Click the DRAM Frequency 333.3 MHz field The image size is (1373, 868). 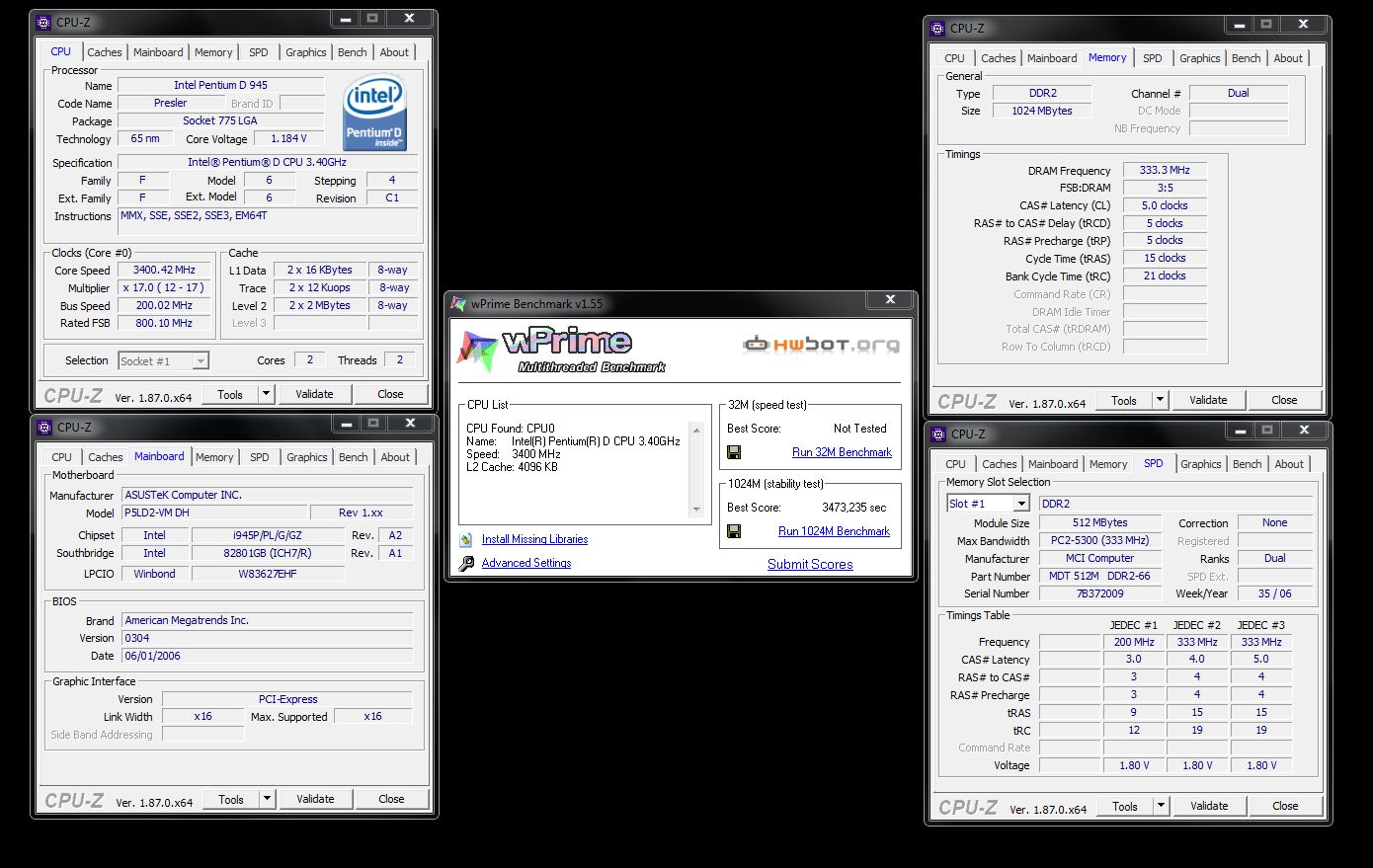click(1165, 170)
